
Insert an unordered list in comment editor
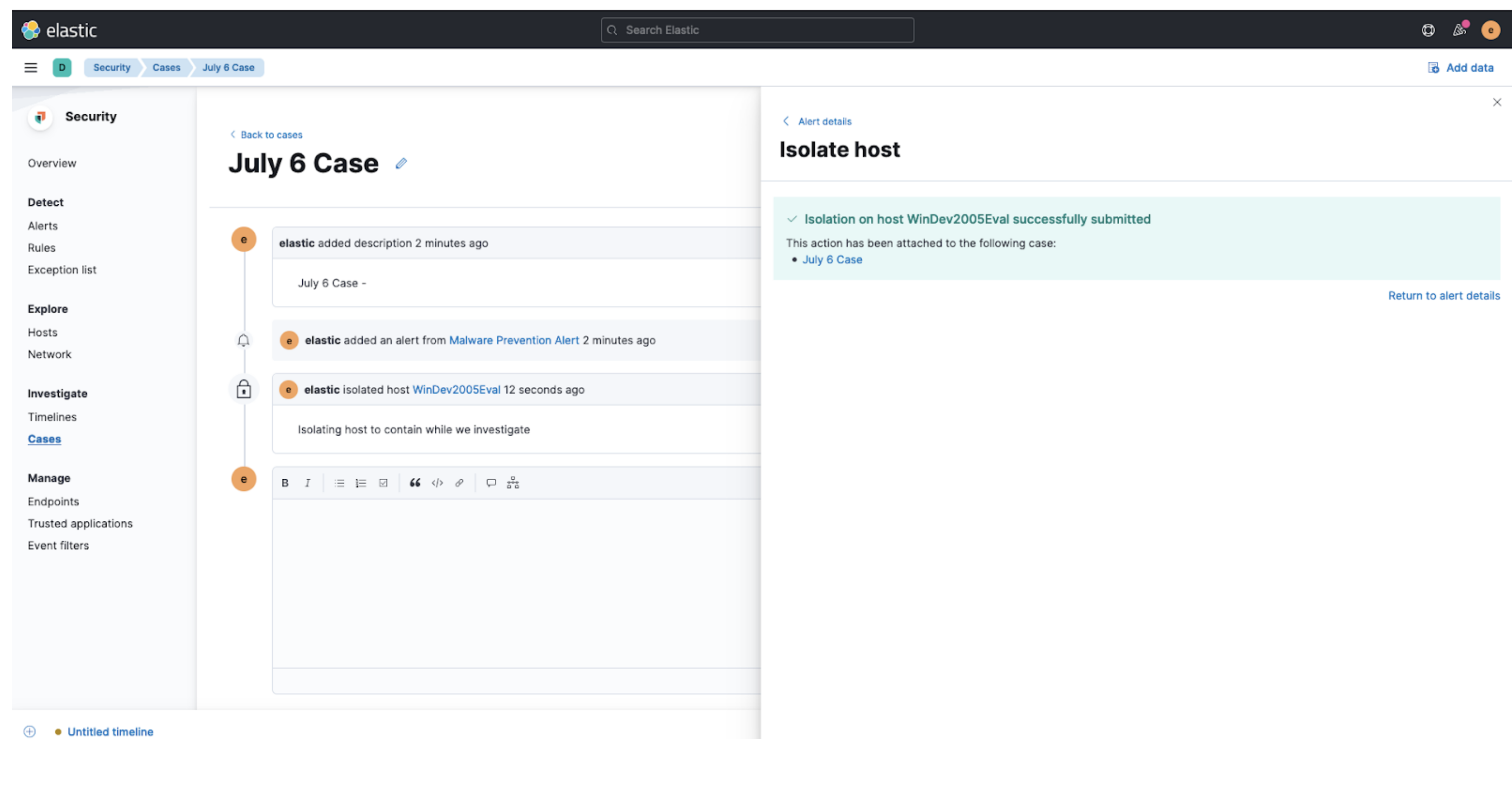(x=339, y=482)
